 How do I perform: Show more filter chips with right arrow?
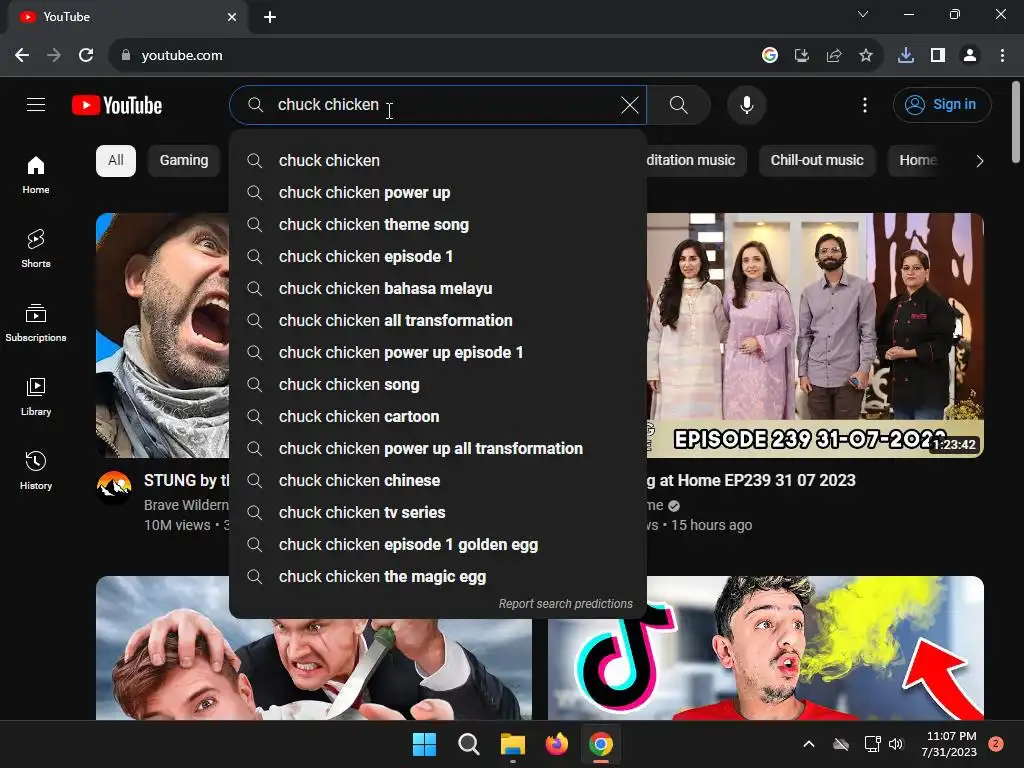pyautogui.click(x=979, y=161)
